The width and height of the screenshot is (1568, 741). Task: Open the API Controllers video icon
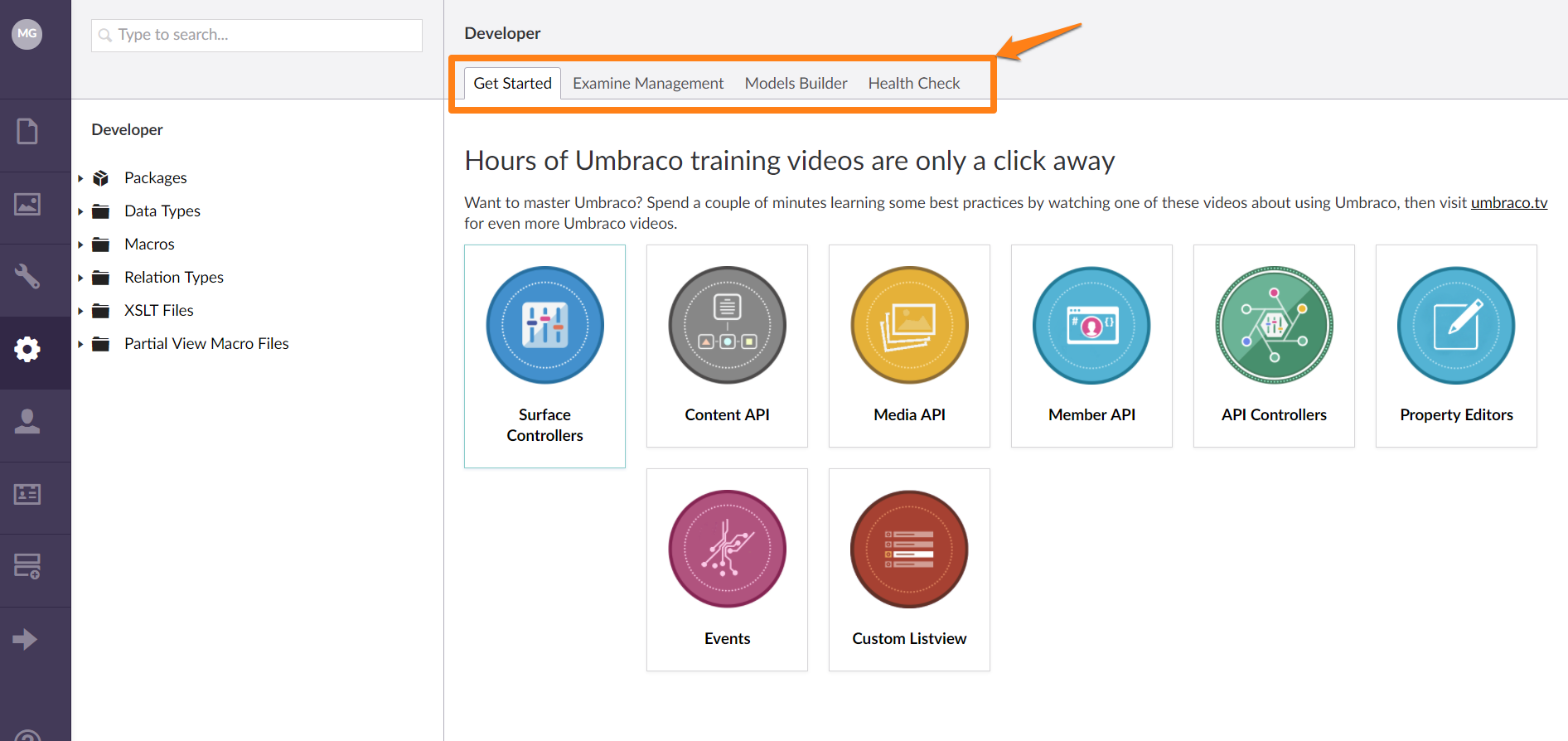[x=1274, y=325]
